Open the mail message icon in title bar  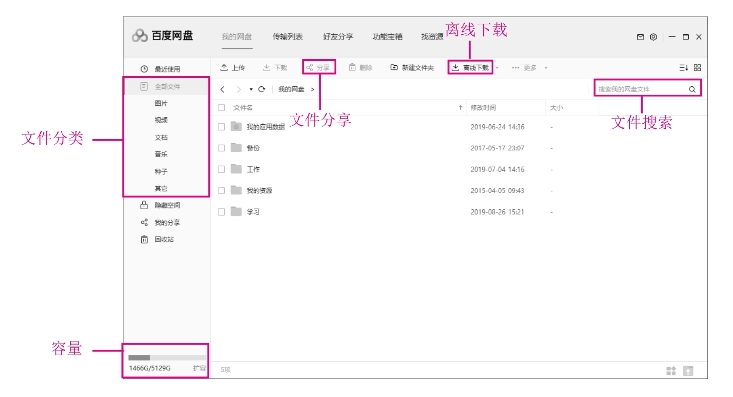point(640,37)
